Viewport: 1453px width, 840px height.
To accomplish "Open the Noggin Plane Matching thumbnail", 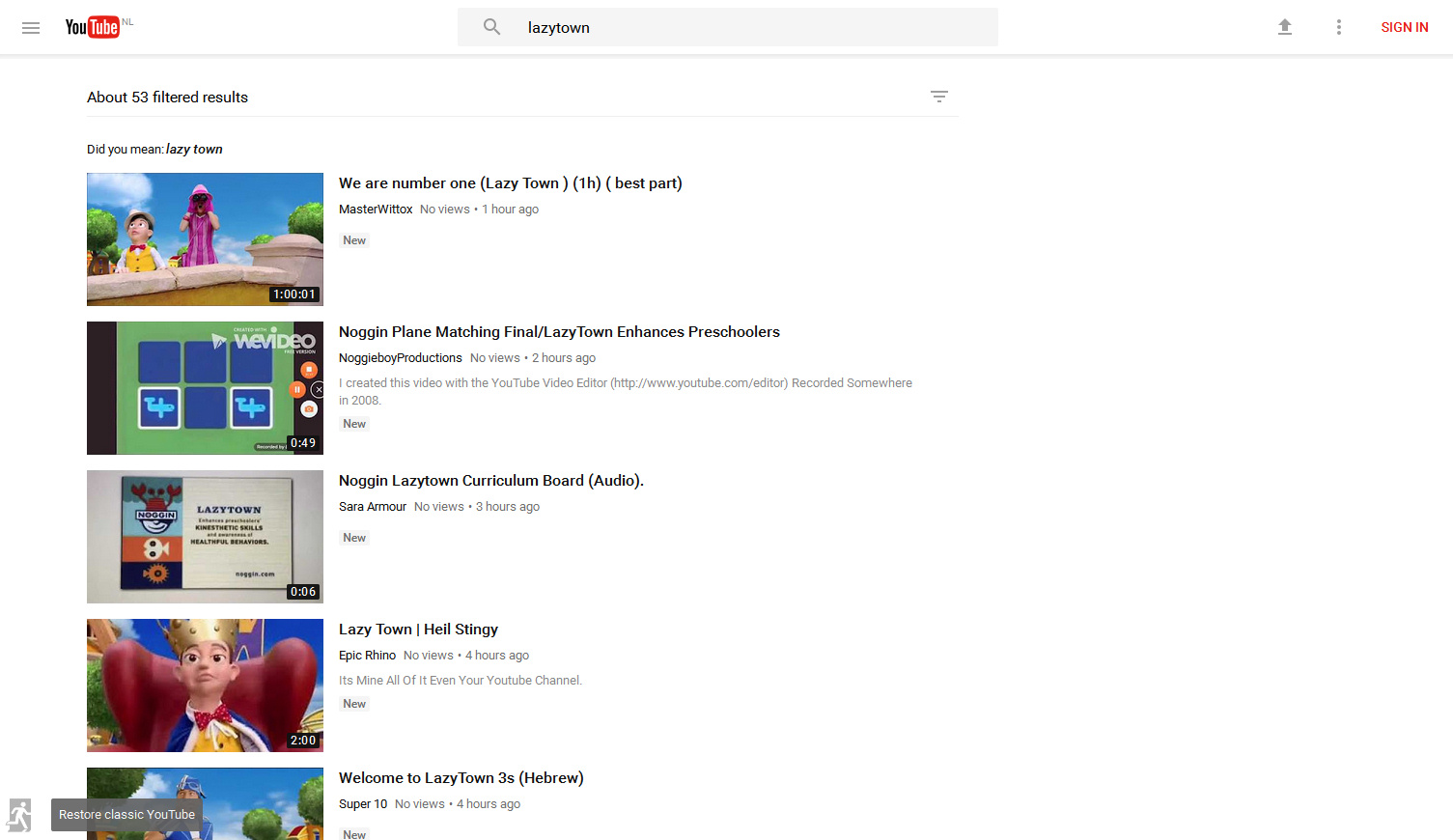I will point(205,388).
